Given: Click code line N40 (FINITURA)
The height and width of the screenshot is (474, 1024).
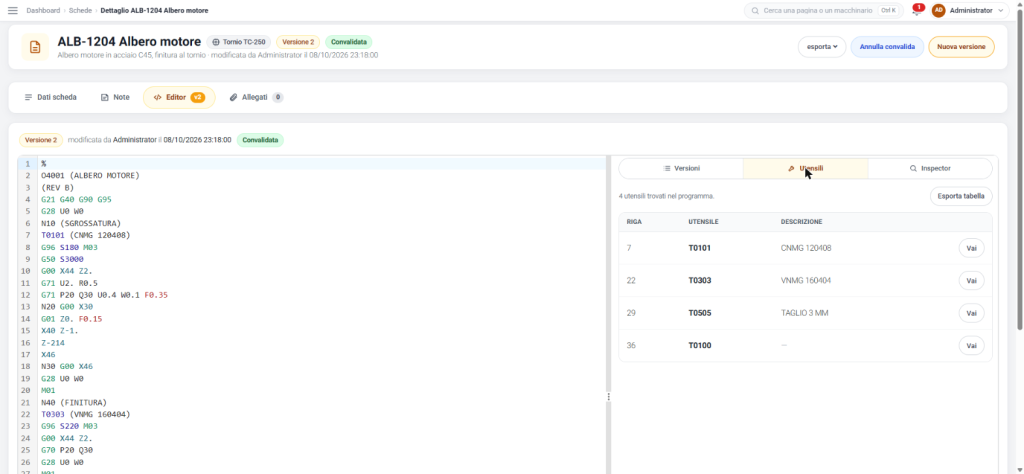Looking at the screenshot, I should point(74,403).
